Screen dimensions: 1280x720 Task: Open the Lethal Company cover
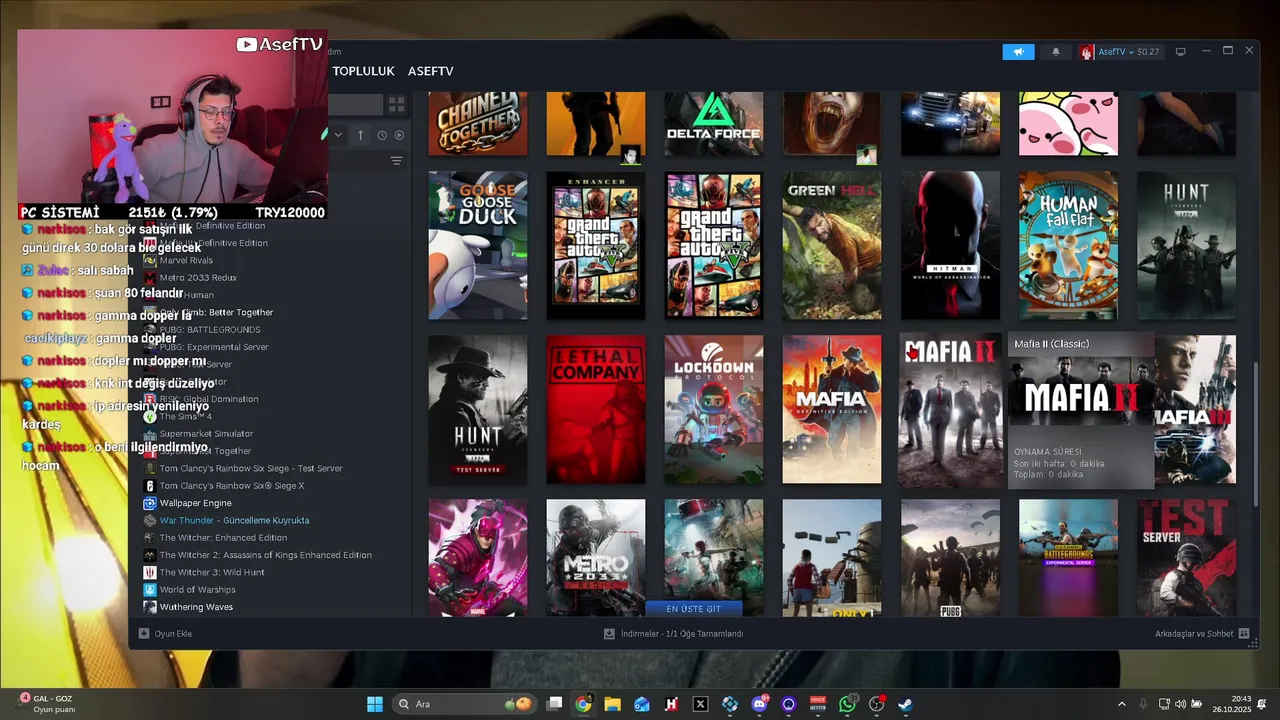[596, 409]
